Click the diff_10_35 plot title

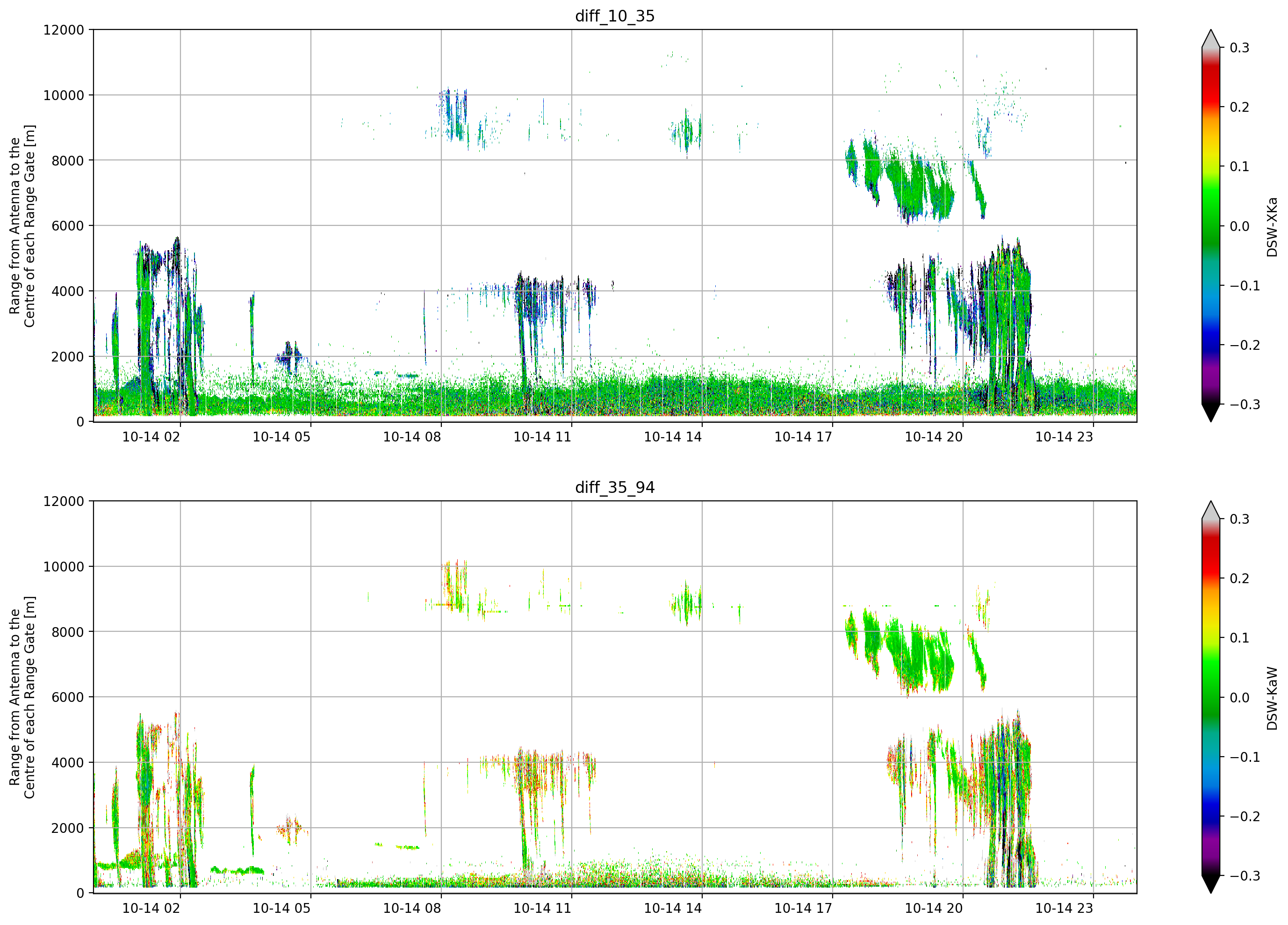[614, 16]
